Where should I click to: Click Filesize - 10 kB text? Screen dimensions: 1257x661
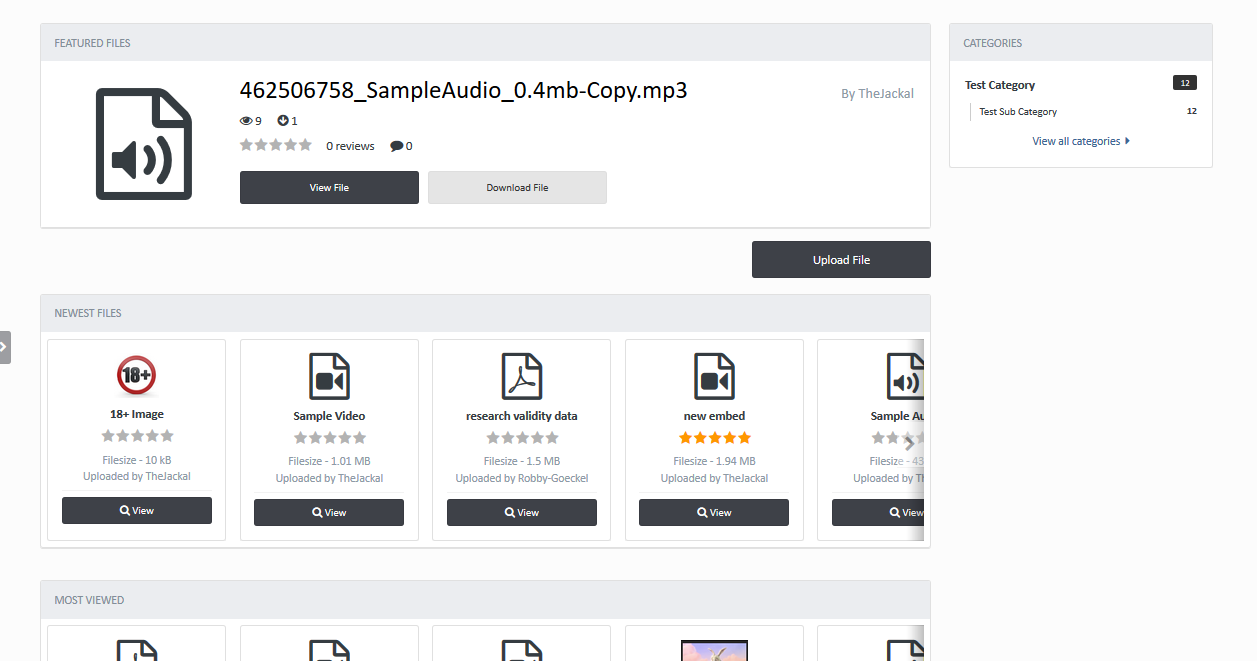pos(137,459)
